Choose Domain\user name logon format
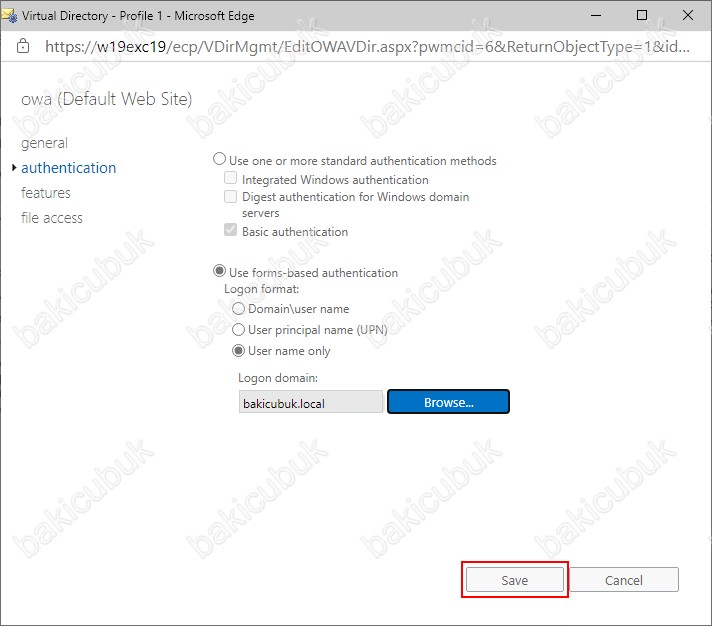The image size is (712, 626). [x=238, y=309]
